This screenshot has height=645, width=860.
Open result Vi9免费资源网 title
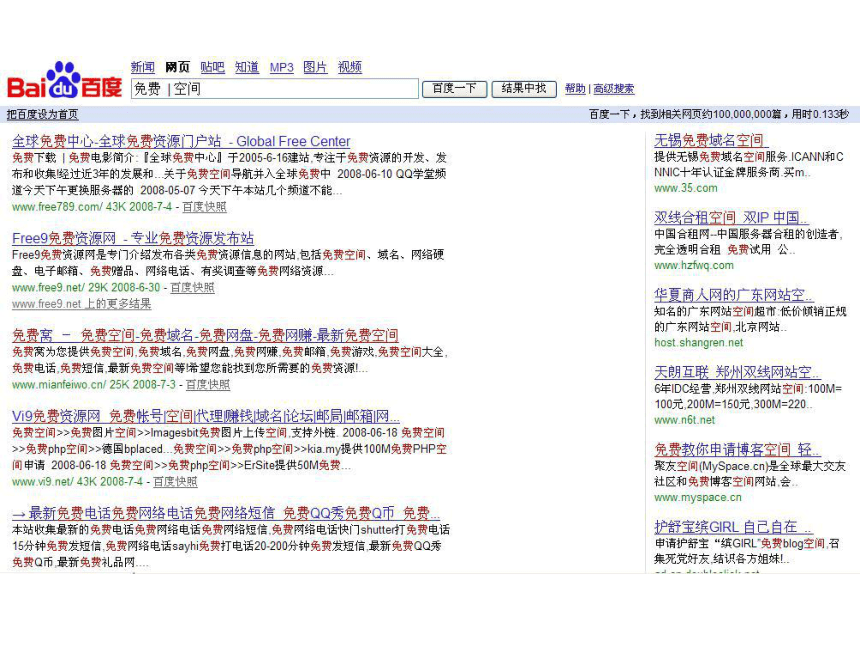206,416
